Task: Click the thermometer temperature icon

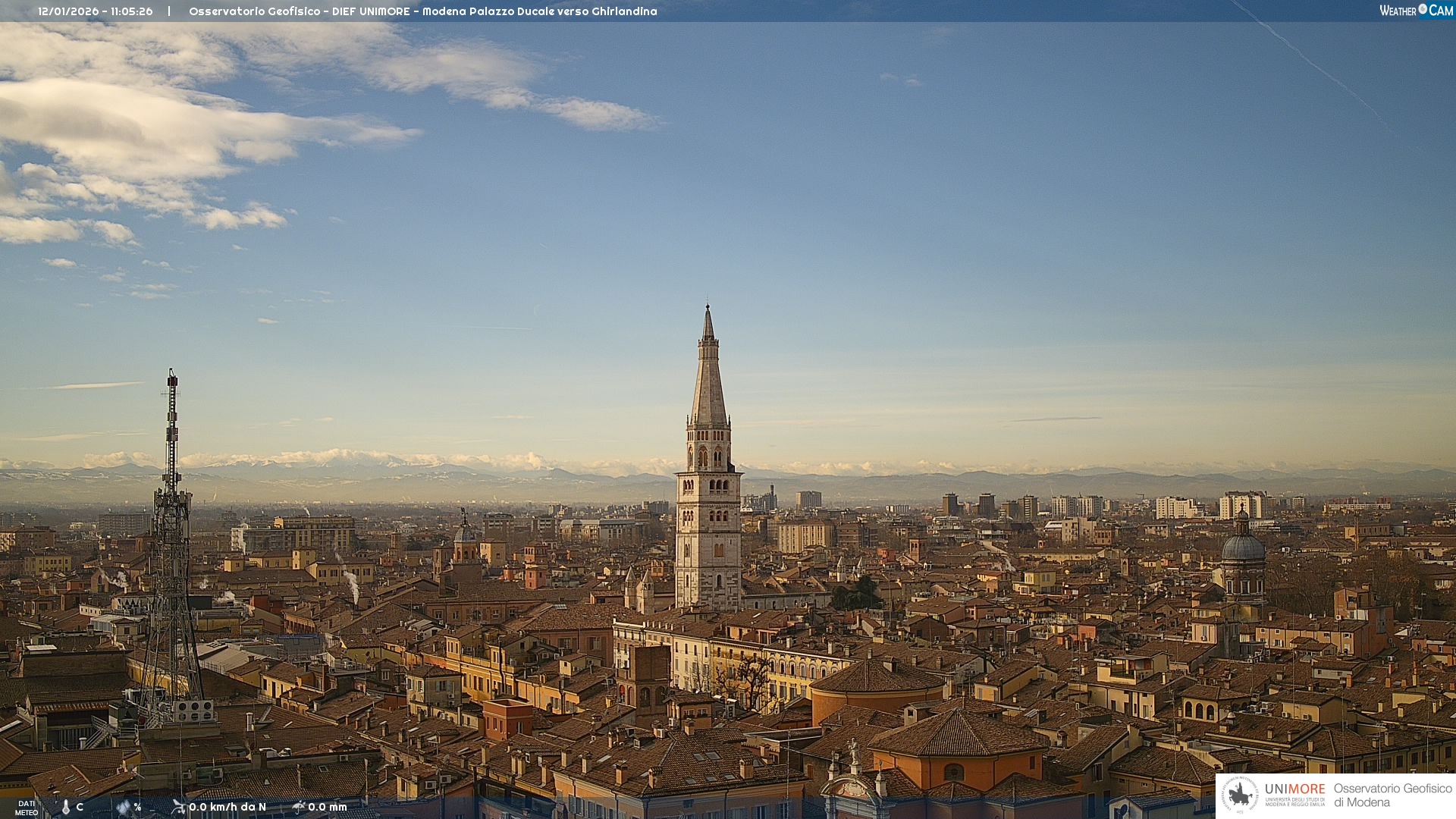Action: pyautogui.click(x=66, y=808)
